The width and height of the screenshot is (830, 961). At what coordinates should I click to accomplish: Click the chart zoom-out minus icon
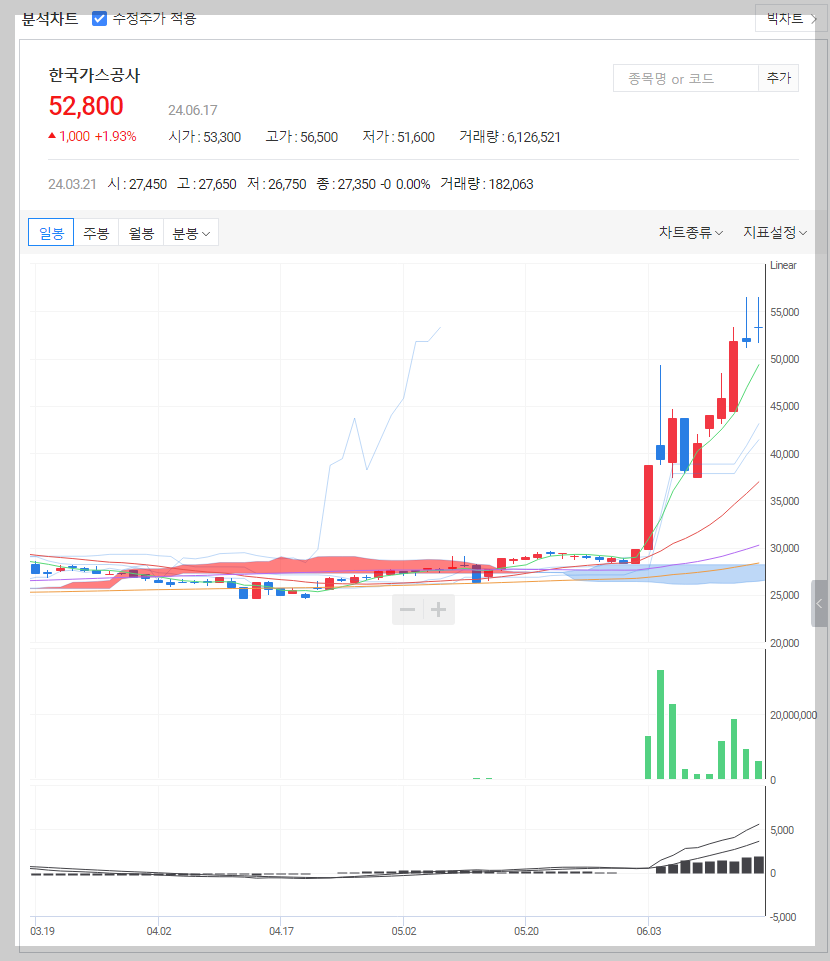pos(408,609)
